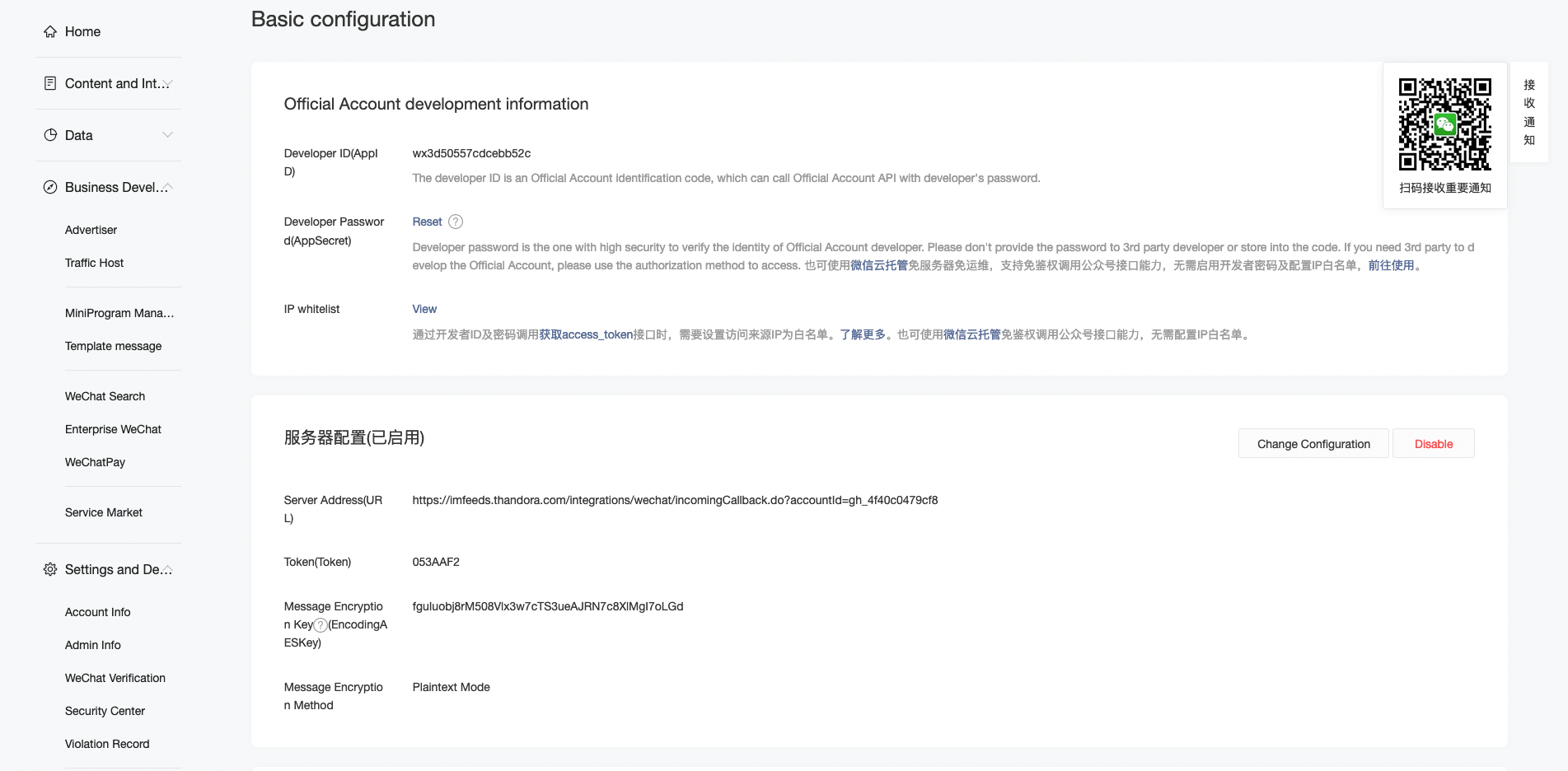Viewport: 1568px width, 771px height.
Task: Expand the Data section chevron
Action: click(x=167, y=135)
